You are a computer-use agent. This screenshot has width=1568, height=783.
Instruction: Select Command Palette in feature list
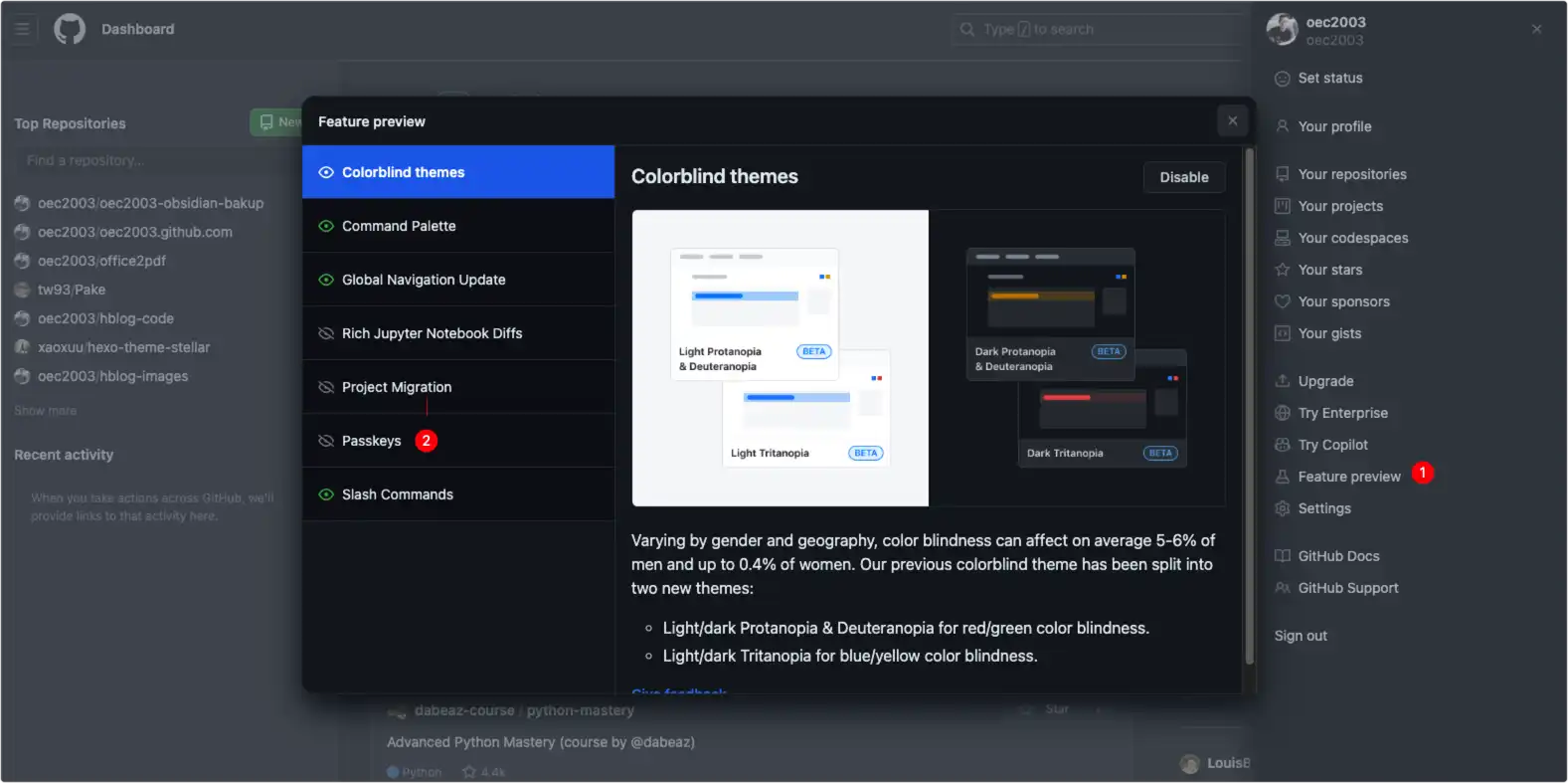(x=458, y=226)
